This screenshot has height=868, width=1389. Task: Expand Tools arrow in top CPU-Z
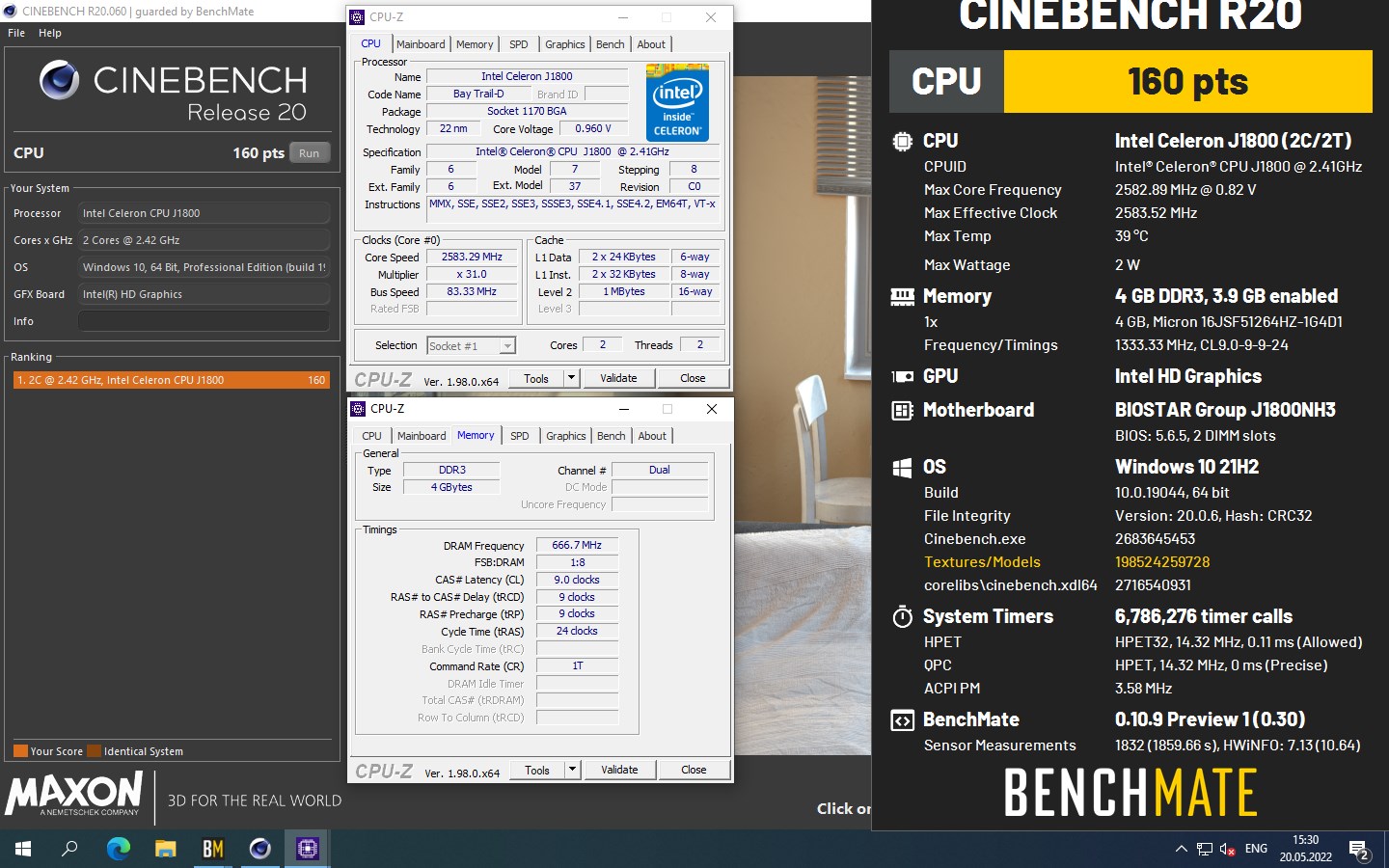pyautogui.click(x=571, y=378)
